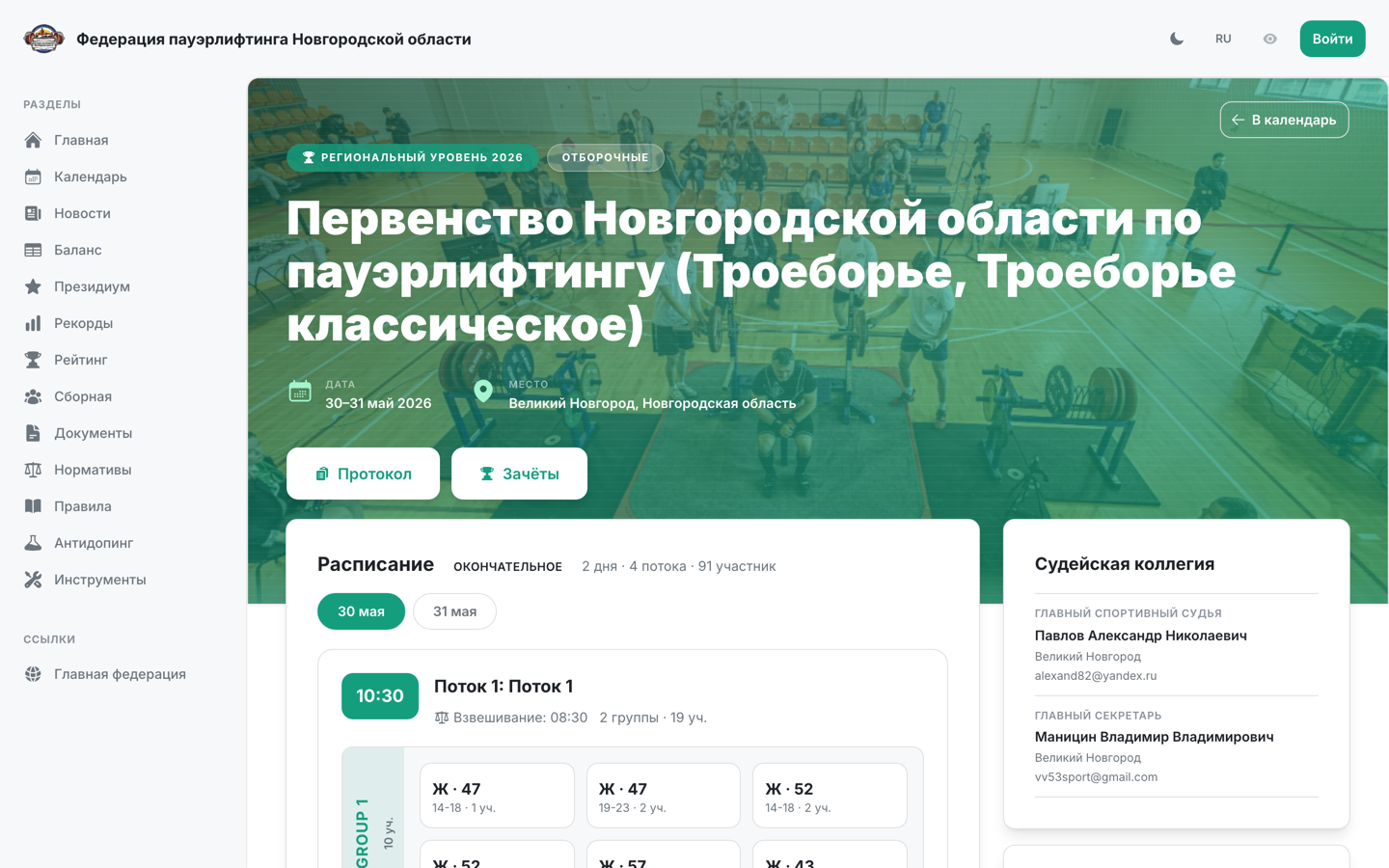This screenshot has height=868, width=1389.
Task: Click the location pin icon beside Место
Action: 483,392
